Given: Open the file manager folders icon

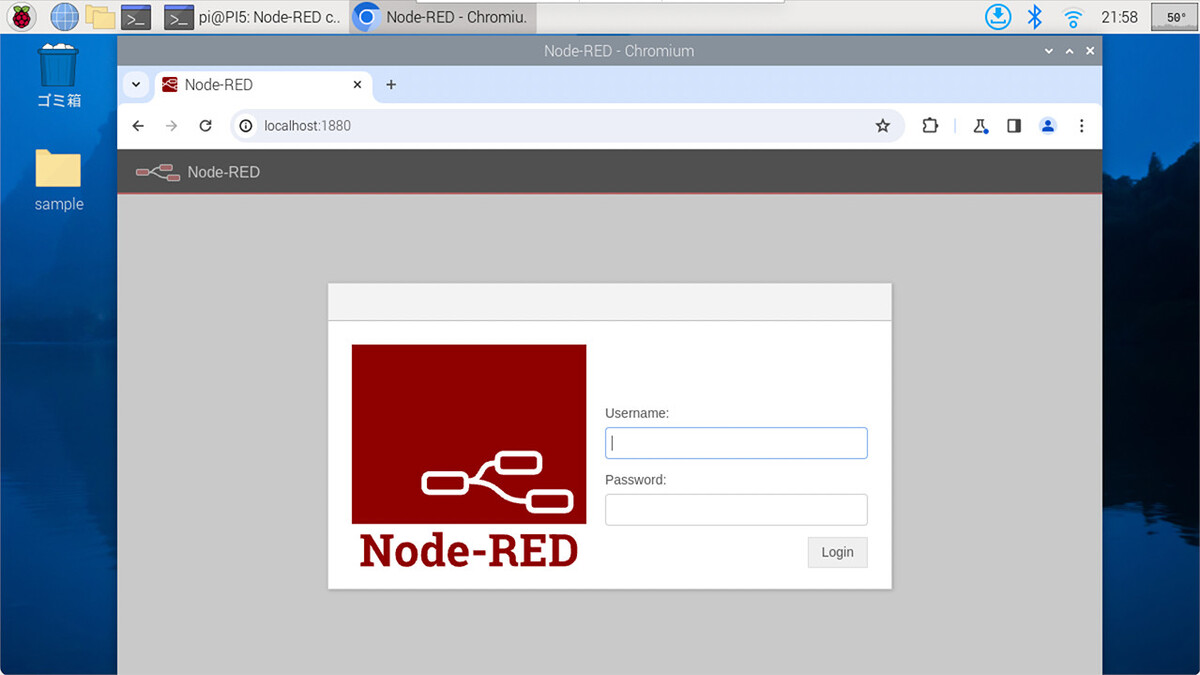Looking at the screenshot, I should (100, 16).
